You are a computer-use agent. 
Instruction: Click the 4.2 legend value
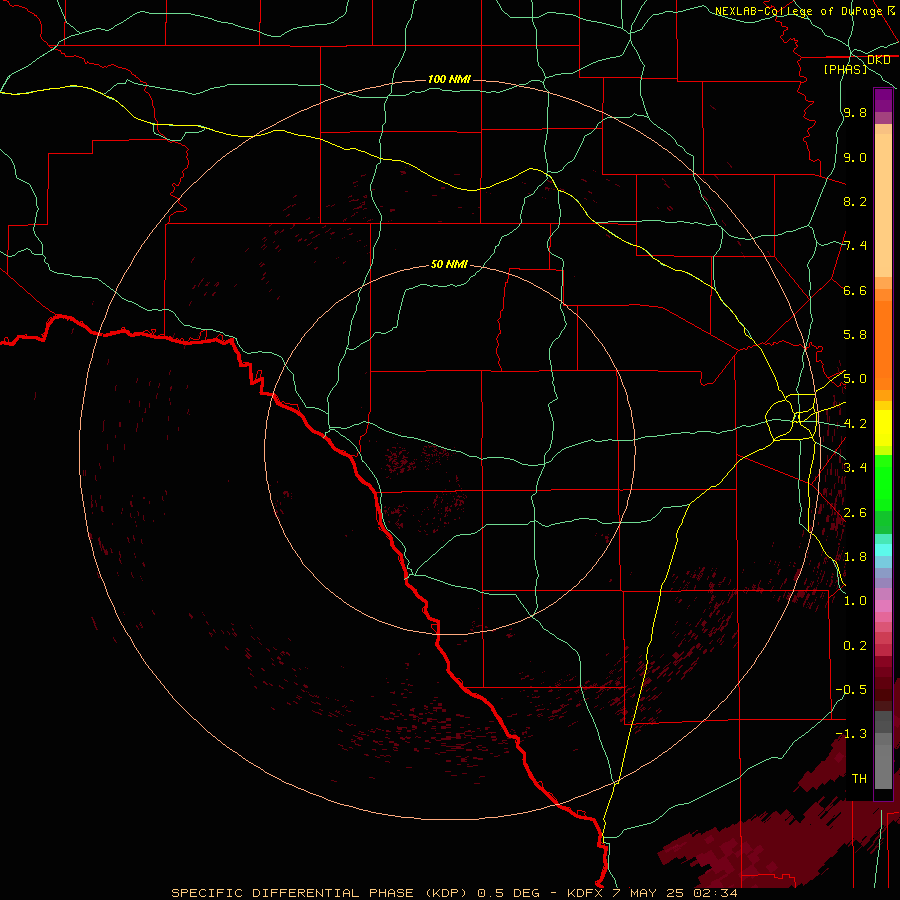[x=855, y=424]
